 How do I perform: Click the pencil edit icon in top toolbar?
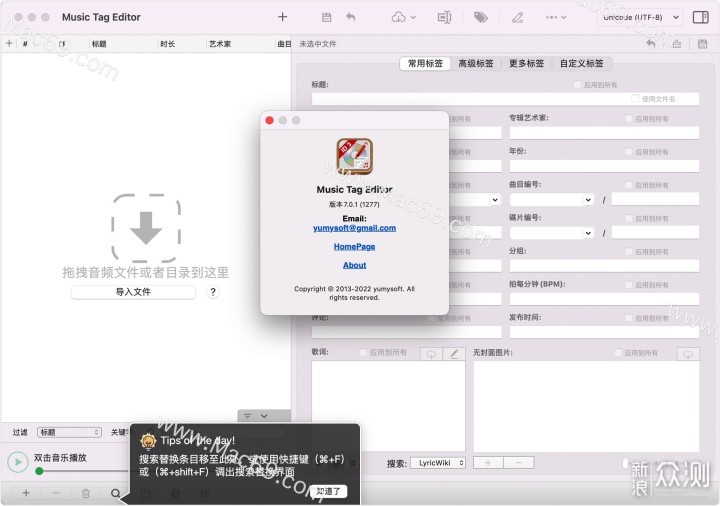pos(518,17)
